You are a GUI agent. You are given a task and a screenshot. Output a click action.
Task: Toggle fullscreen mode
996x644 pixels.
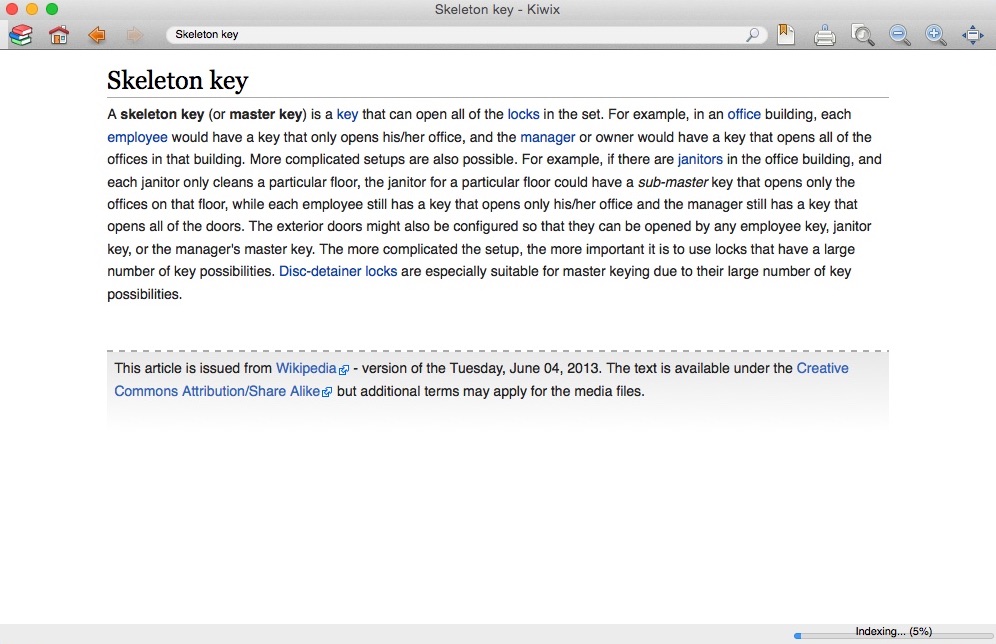972,35
